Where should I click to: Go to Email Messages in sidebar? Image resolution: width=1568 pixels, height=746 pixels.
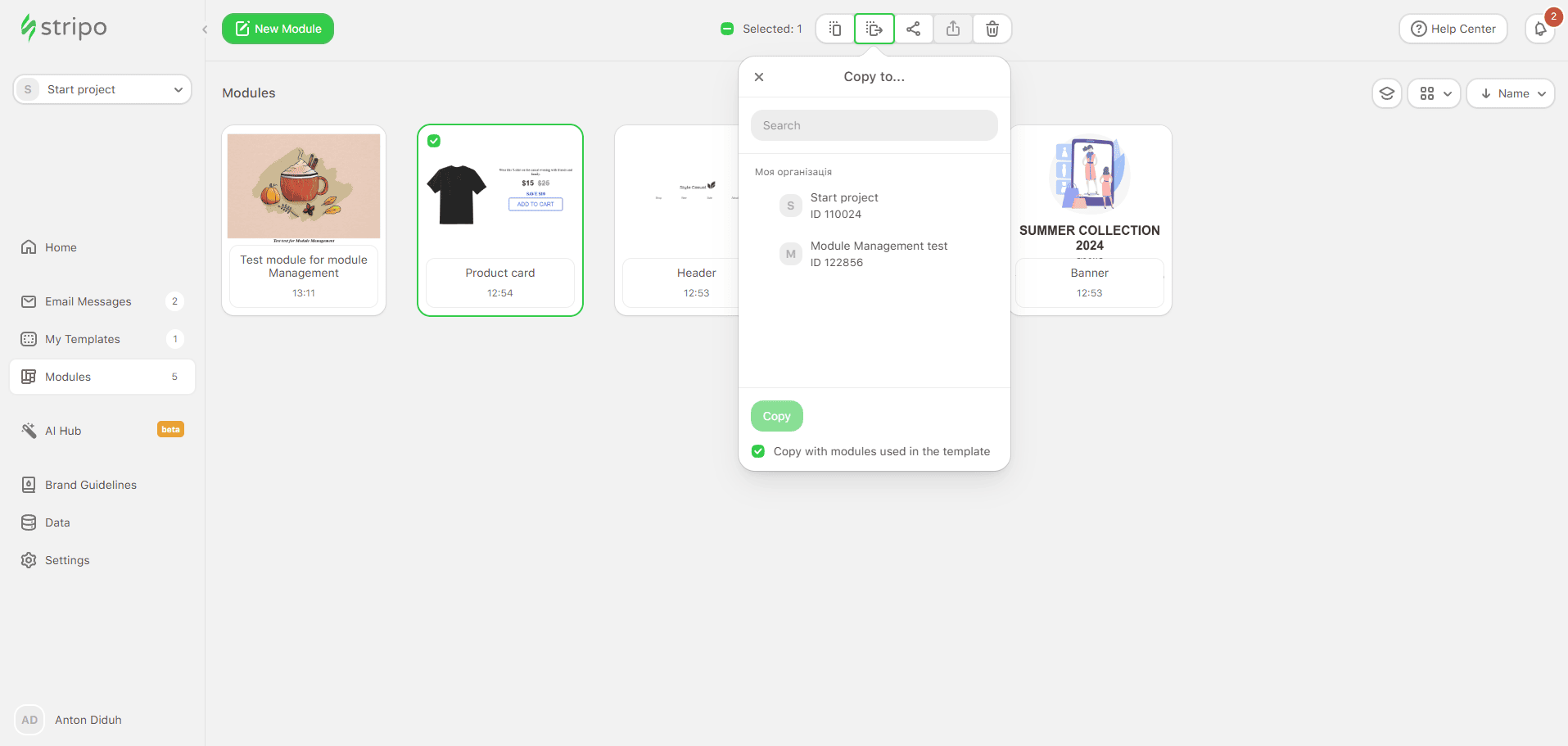[88, 301]
